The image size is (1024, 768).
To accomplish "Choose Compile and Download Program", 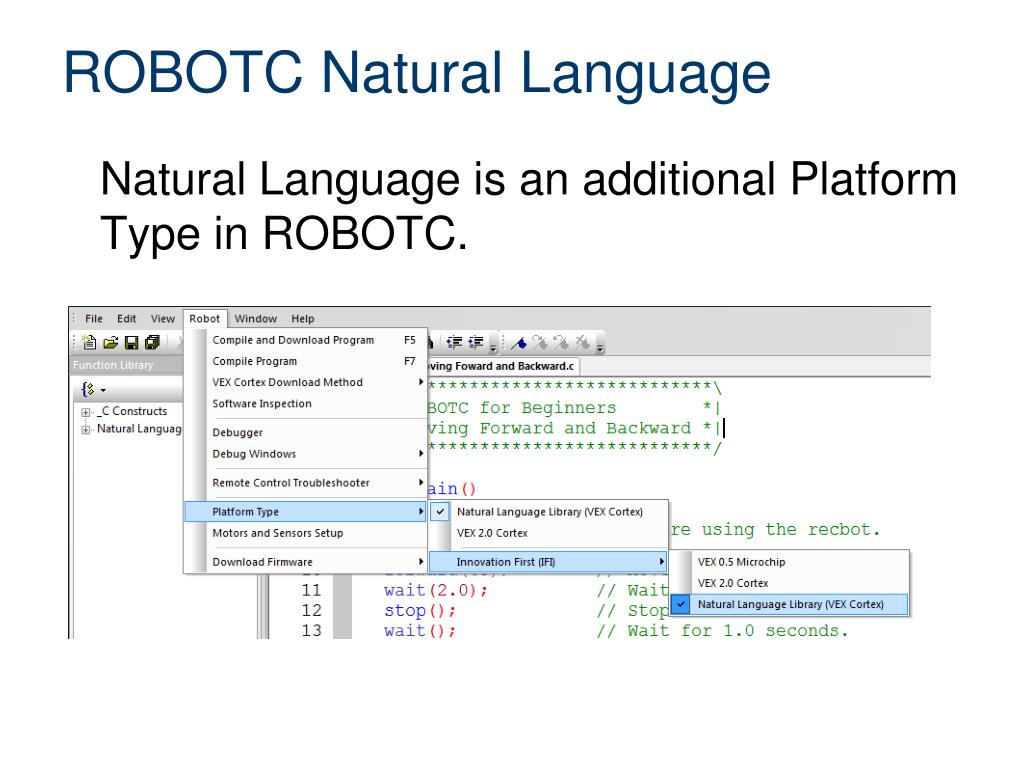I will pos(306,340).
